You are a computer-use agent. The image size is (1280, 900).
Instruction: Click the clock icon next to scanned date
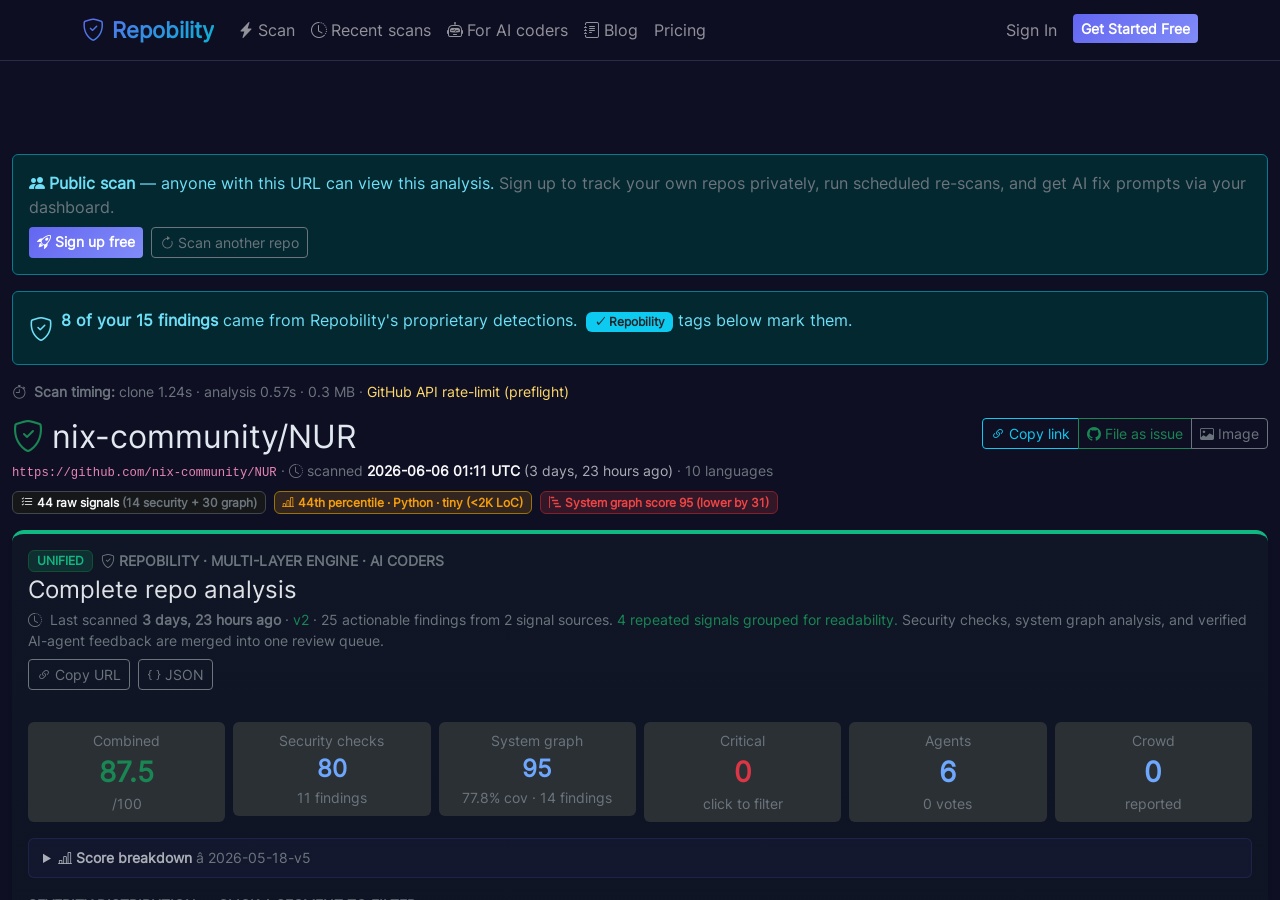(296, 471)
